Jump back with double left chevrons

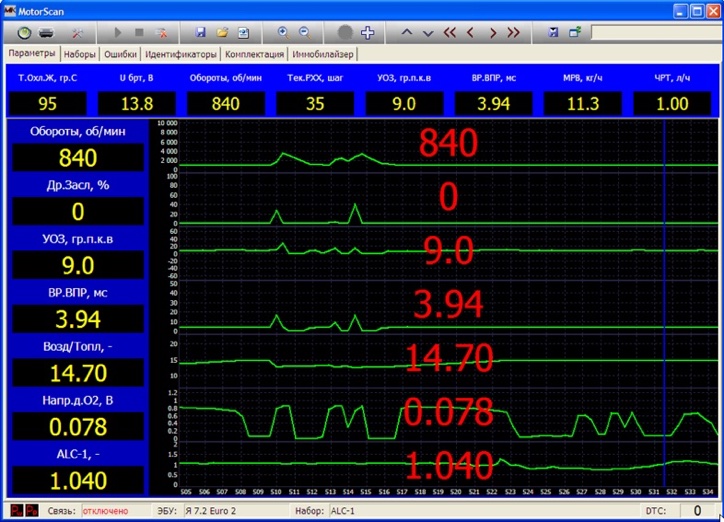[449, 32]
